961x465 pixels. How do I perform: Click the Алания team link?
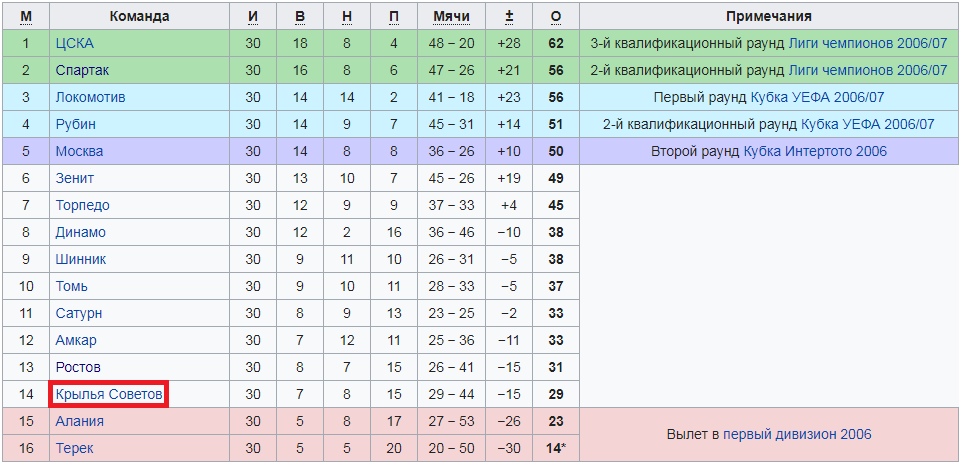tap(80, 422)
